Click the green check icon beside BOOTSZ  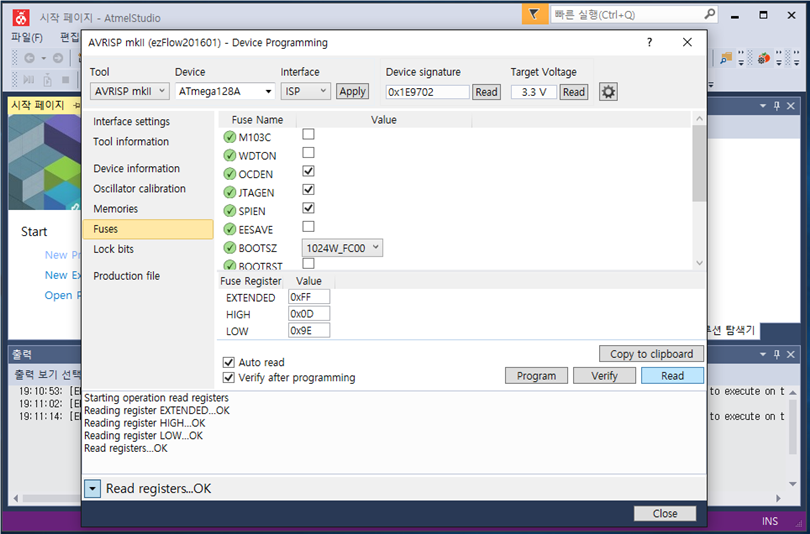[x=229, y=248]
